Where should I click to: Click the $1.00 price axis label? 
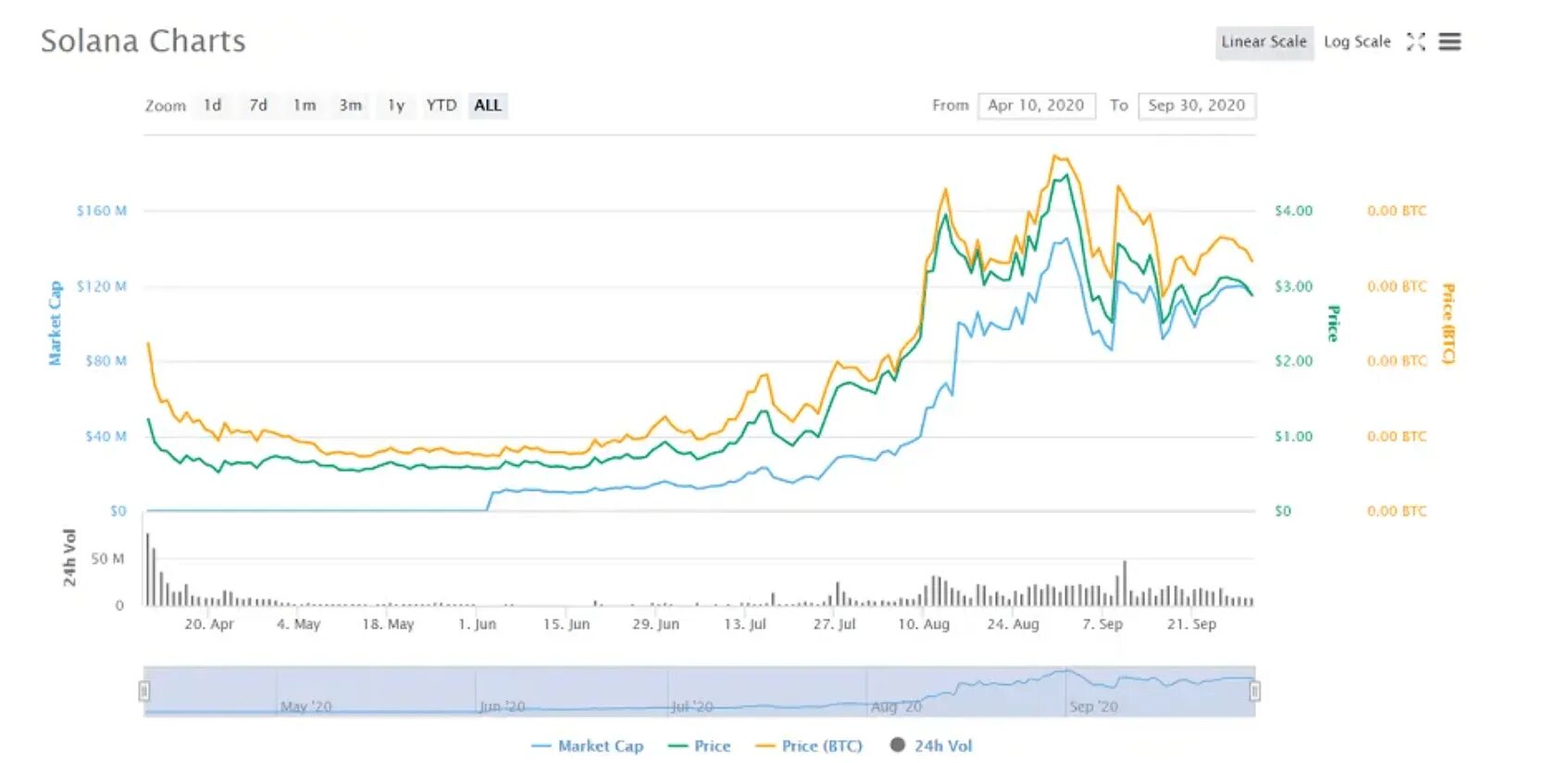point(1294,436)
